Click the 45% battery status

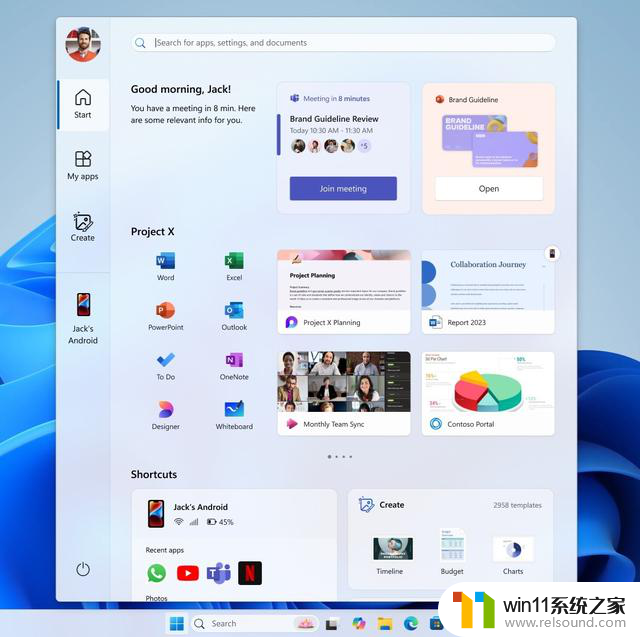(220, 522)
